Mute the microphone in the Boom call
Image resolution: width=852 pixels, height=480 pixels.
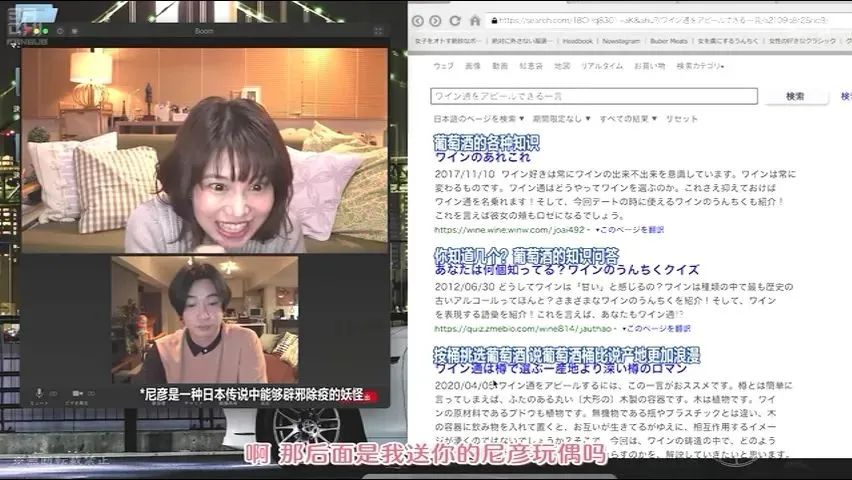pyautogui.click(x=40, y=393)
